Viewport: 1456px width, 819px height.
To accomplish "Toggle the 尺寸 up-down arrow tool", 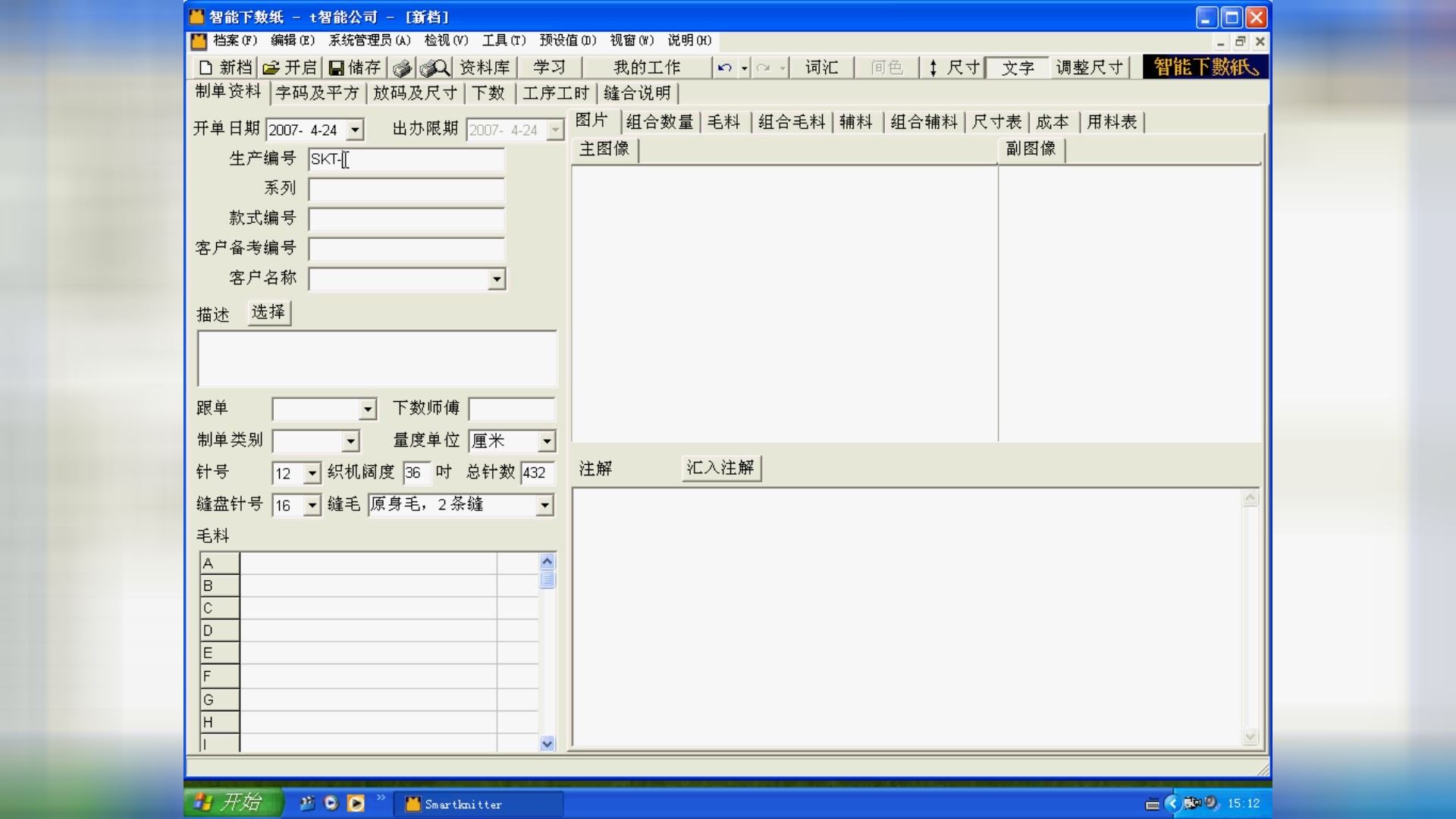I will tap(955, 67).
